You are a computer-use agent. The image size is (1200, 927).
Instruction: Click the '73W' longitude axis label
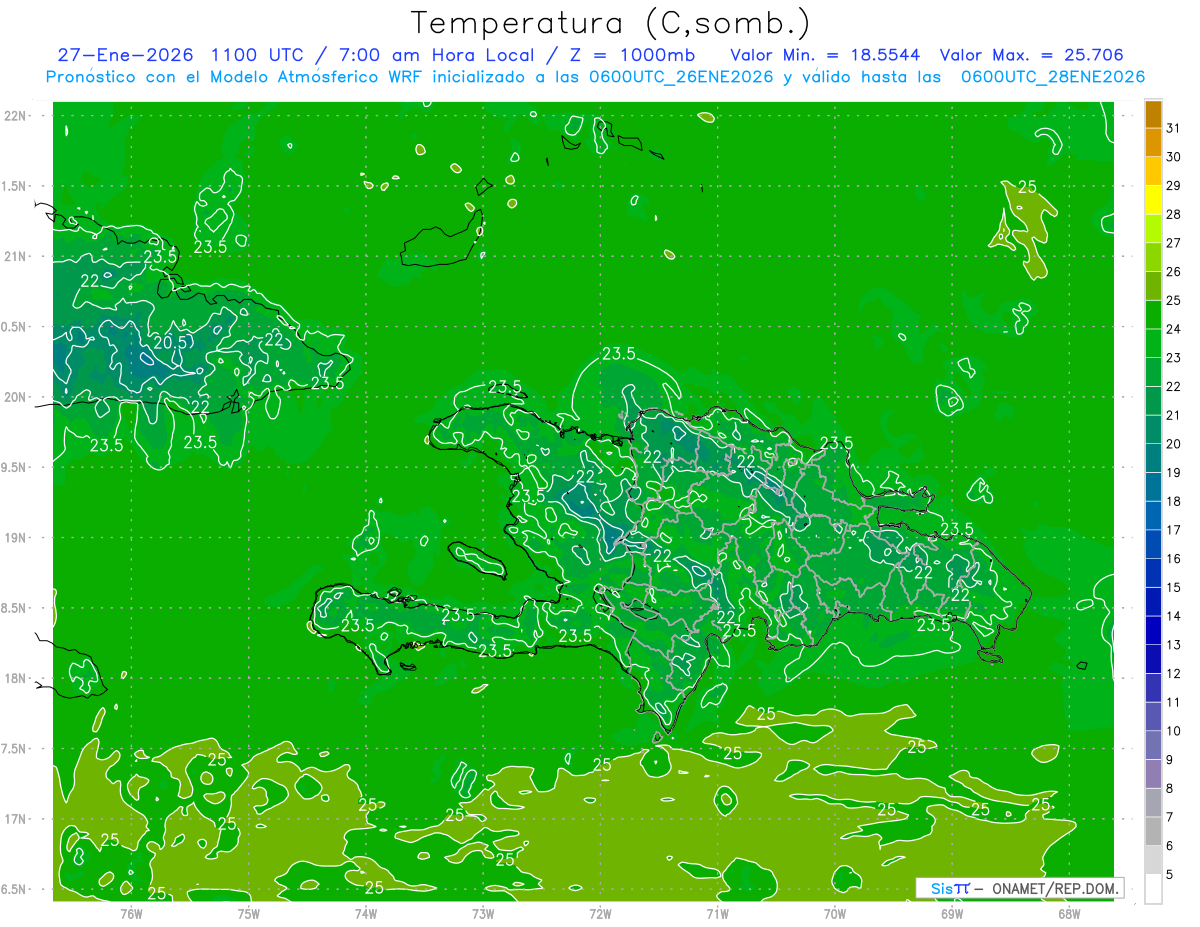click(483, 913)
